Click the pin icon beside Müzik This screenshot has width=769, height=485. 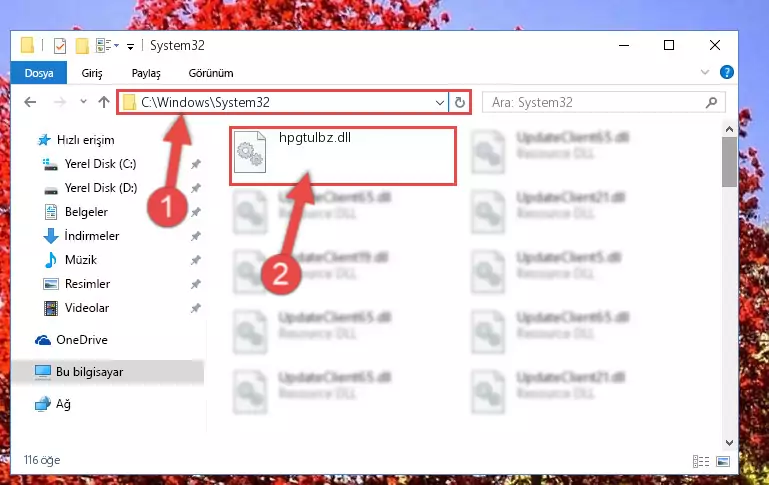(x=196, y=260)
